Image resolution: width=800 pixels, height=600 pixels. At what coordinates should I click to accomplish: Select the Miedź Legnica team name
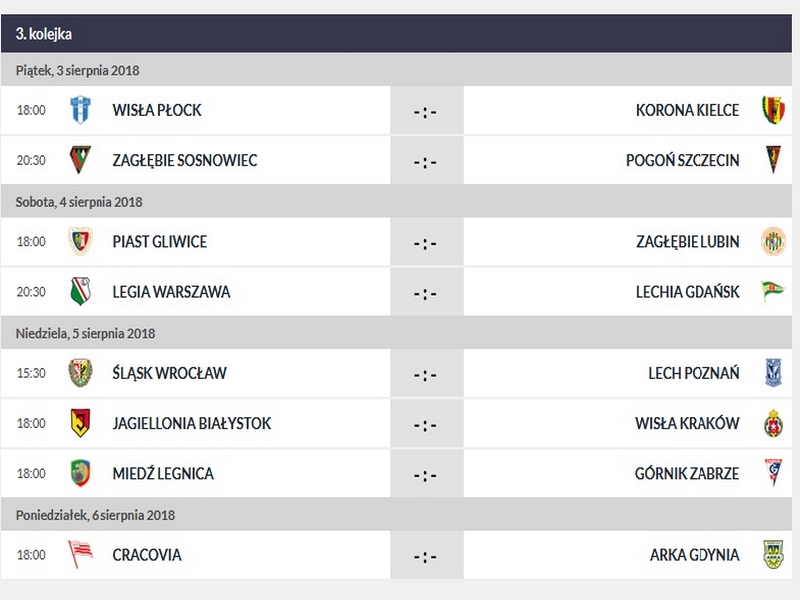click(163, 473)
